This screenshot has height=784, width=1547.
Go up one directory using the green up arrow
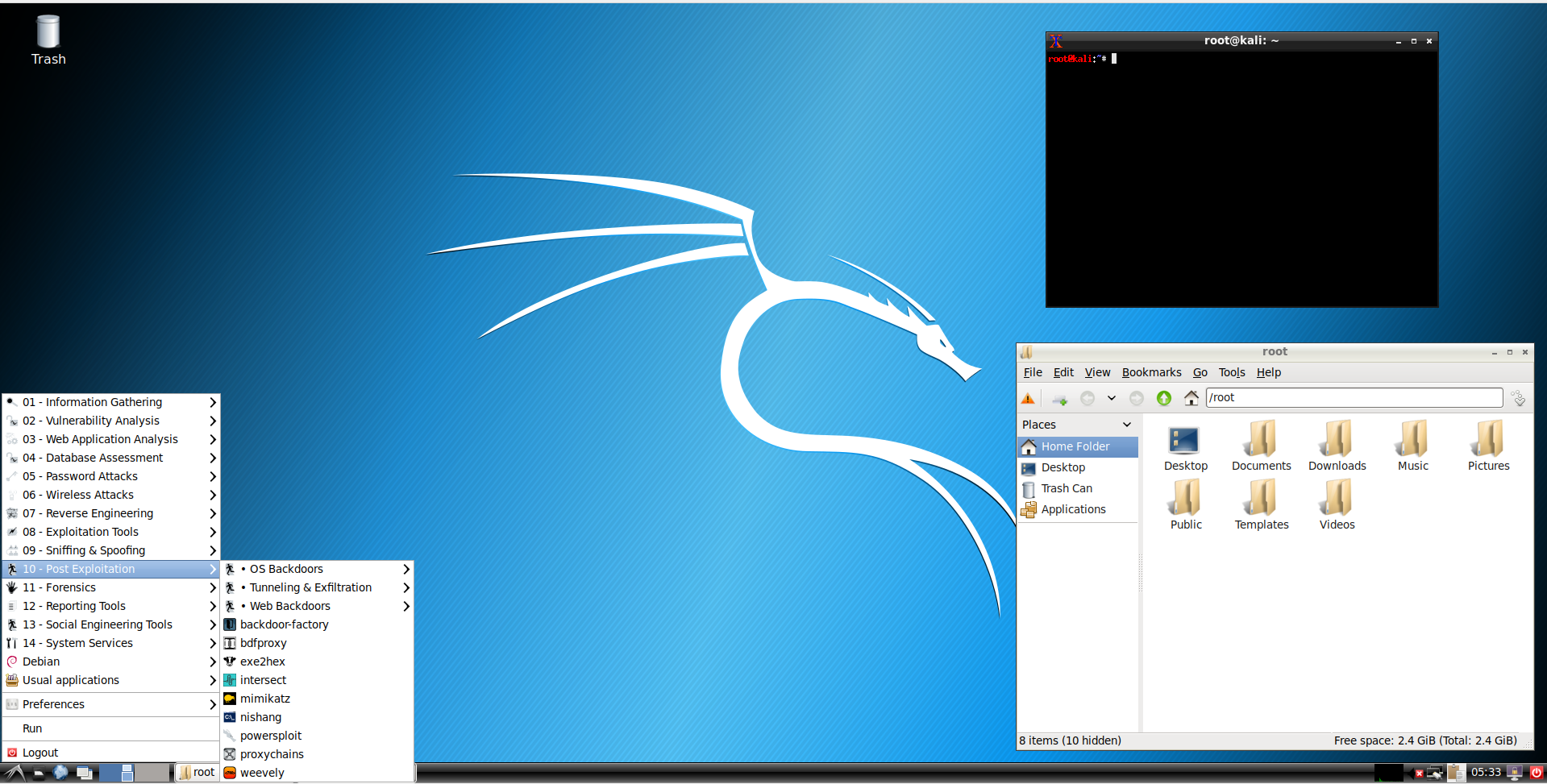[x=1163, y=397]
